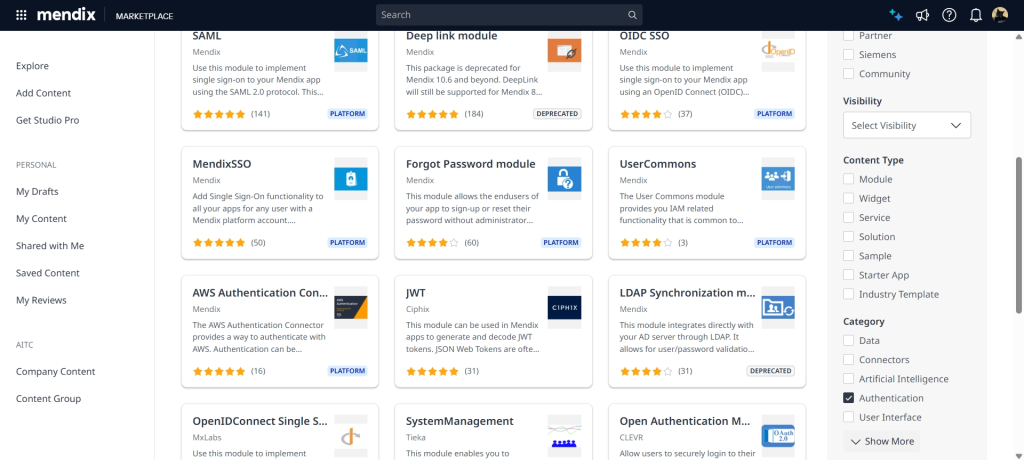Open the help question mark icon
This screenshot has width=1024, height=460.
click(949, 15)
